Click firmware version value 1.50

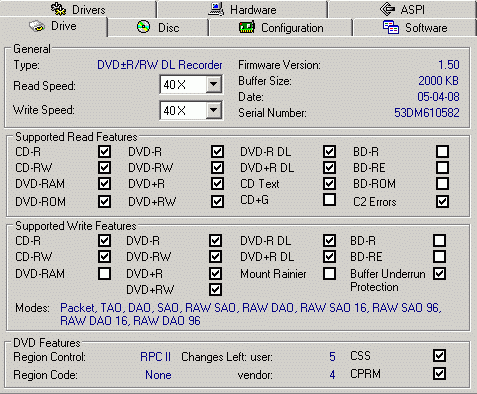(449, 65)
